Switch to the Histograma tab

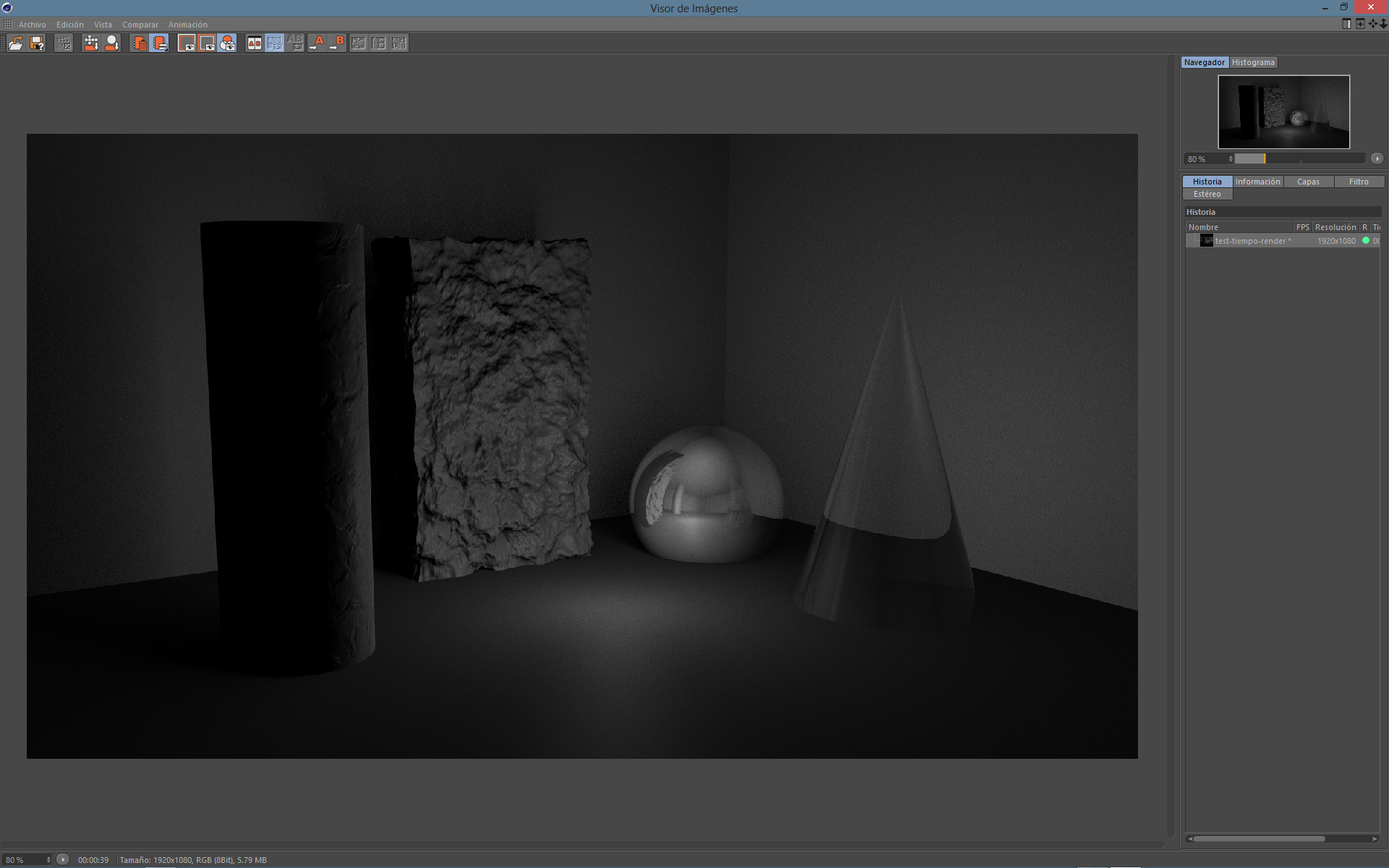[1253, 62]
